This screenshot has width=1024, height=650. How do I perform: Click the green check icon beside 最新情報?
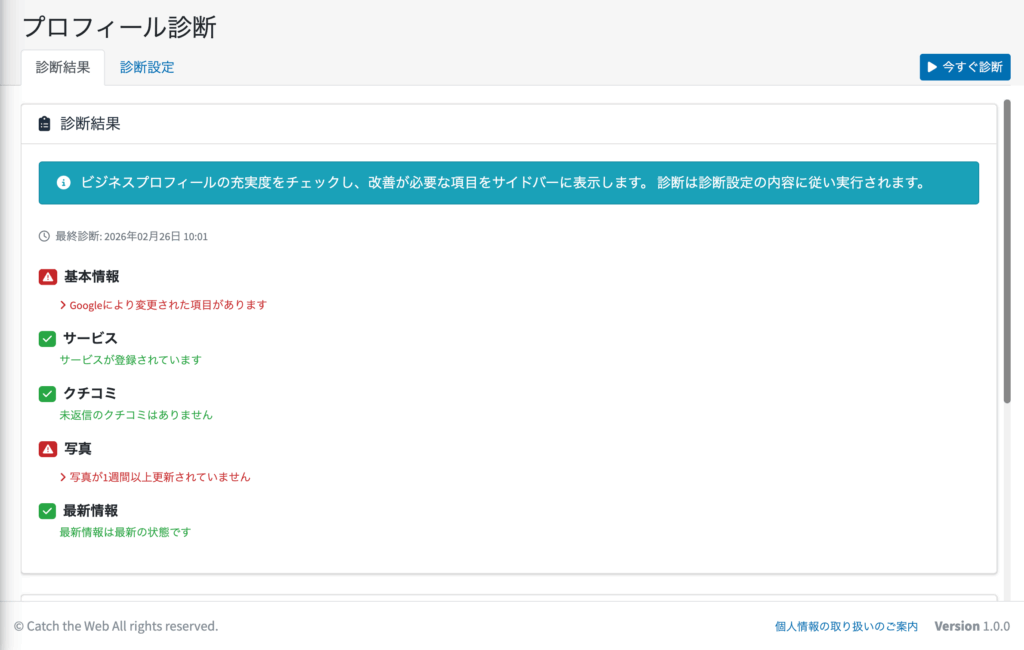point(47,511)
